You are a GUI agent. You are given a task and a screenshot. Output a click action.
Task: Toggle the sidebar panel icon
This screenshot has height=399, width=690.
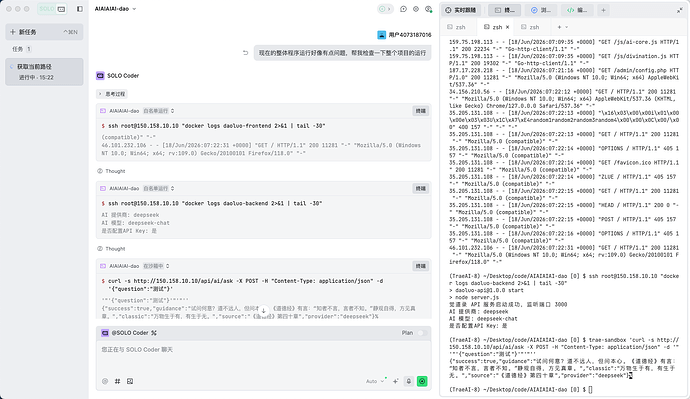pos(80,9)
